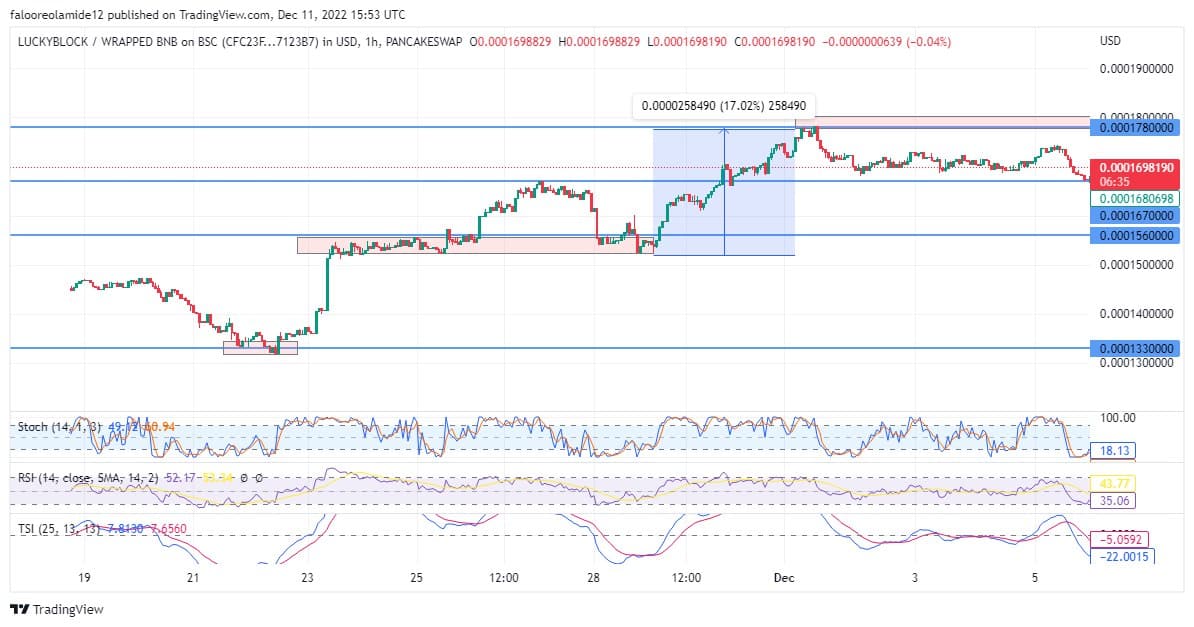This screenshot has height=627, width=1194.
Task: Select the long pink rectangle zone near 0.000156
Action: tap(476, 245)
